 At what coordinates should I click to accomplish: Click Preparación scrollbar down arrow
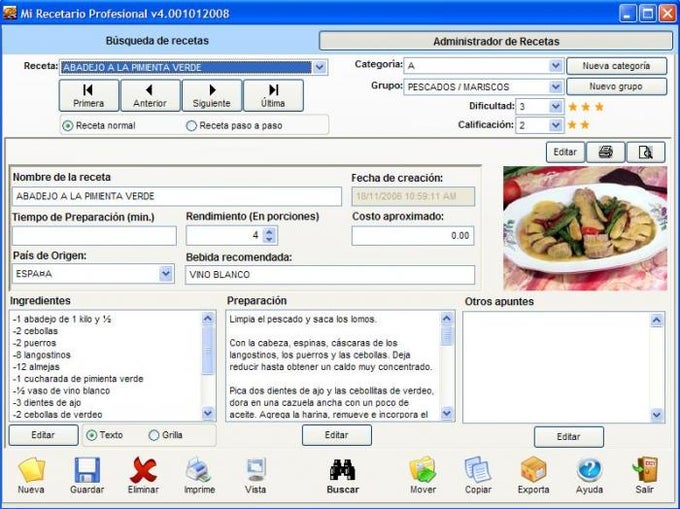[x=447, y=413]
